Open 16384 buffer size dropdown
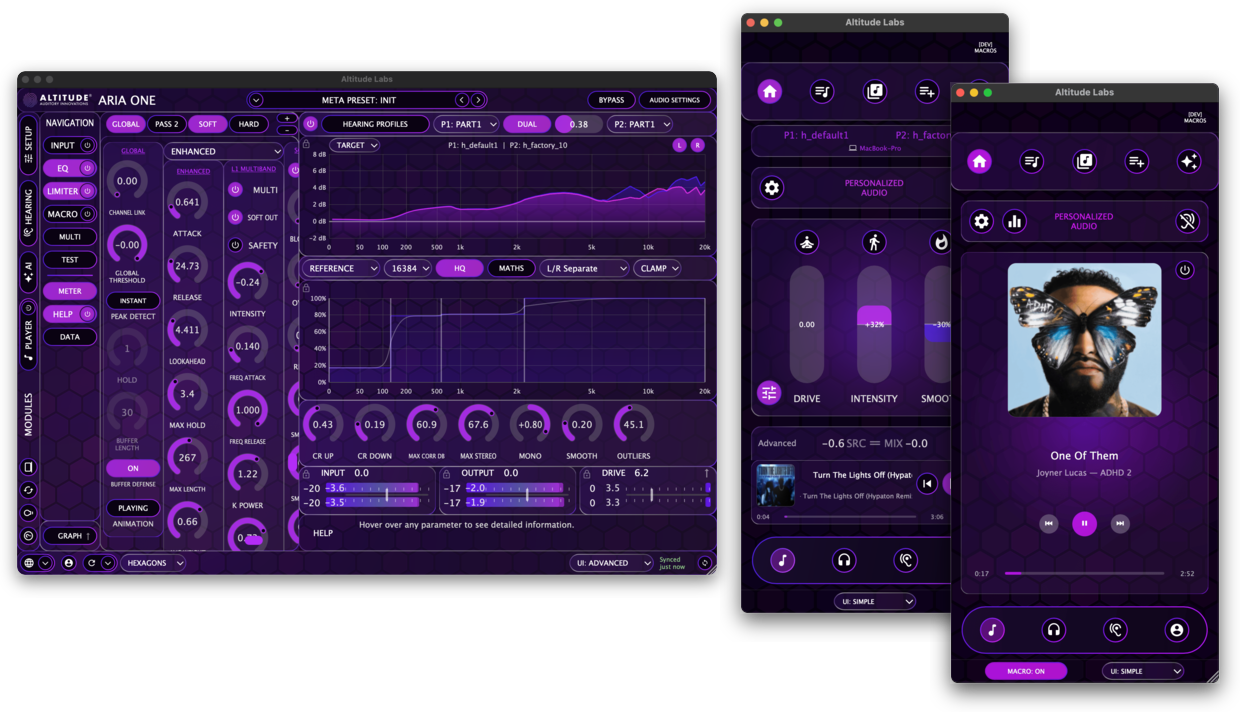 408,268
